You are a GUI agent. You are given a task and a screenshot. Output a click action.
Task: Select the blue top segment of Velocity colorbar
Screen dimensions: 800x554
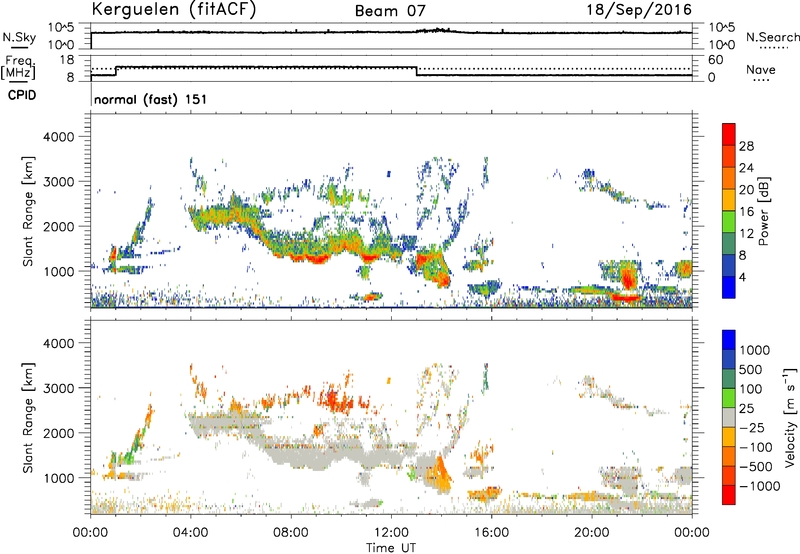point(729,340)
